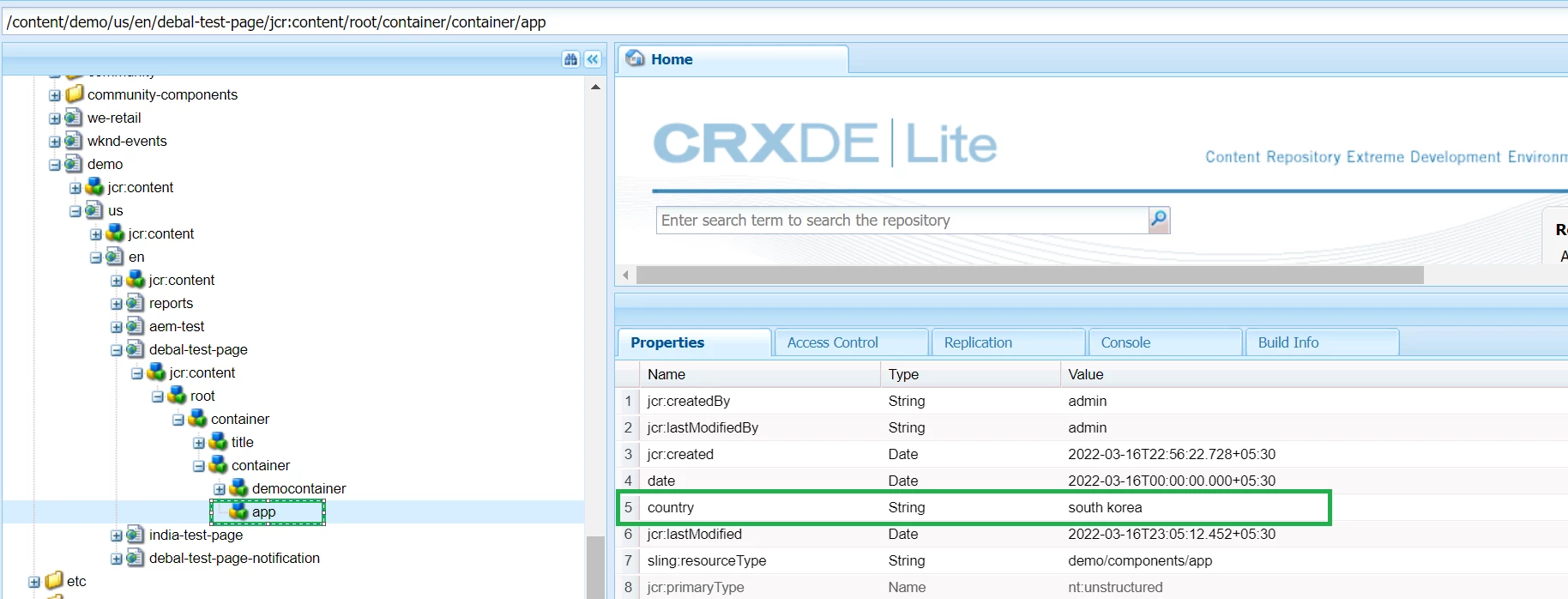This screenshot has height=599, width=1568.
Task: Click the Home tab icon
Action: tap(635, 58)
